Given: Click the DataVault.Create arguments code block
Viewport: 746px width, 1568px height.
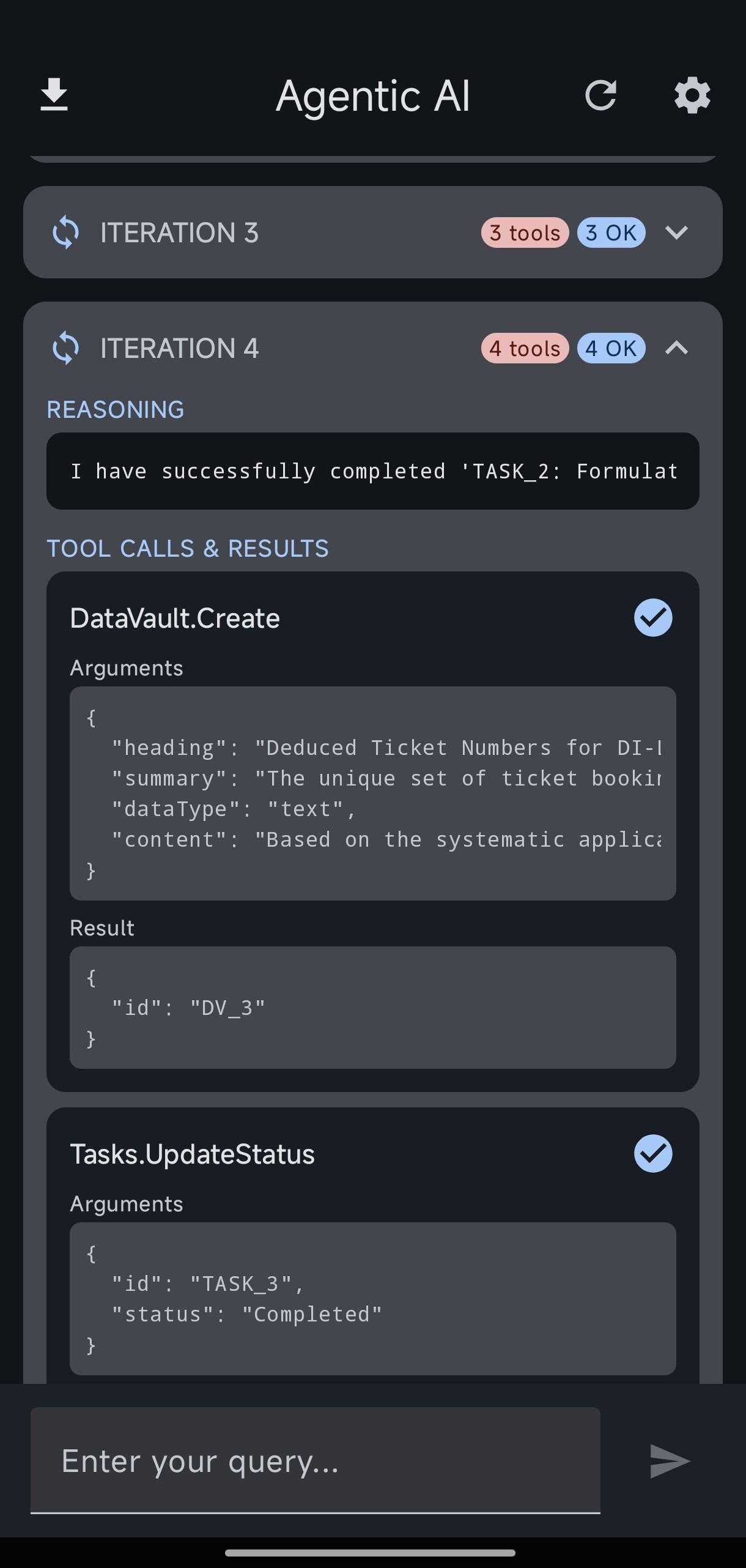Looking at the screenshot, I should 373,793.
